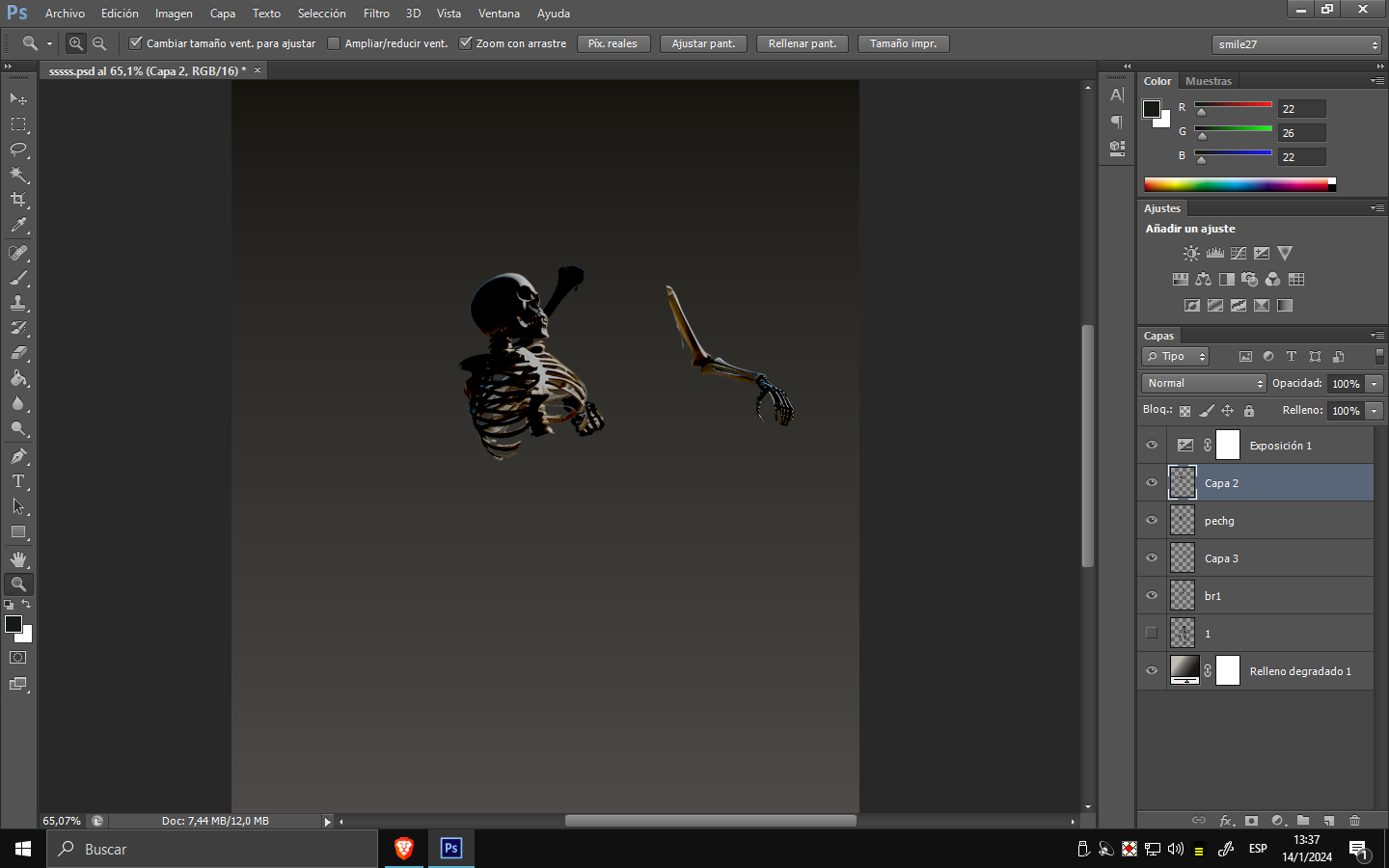This screenshot has height=868, width=1389.
Task: Select the Spot Healing Brush tool
Action: [x=18, y=253]
